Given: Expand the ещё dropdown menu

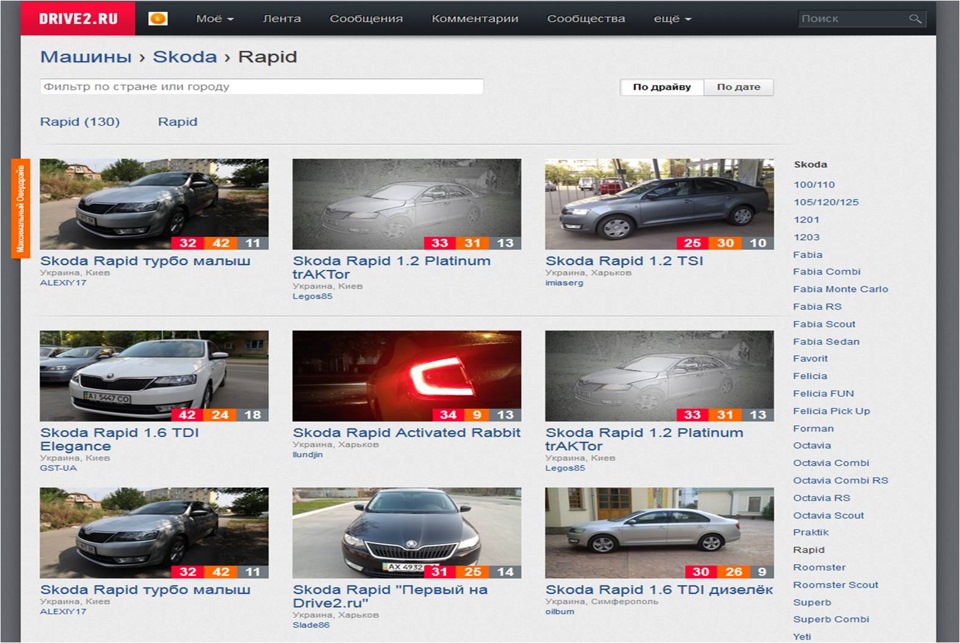Looking at the screenshot, I should pos(672,19).
